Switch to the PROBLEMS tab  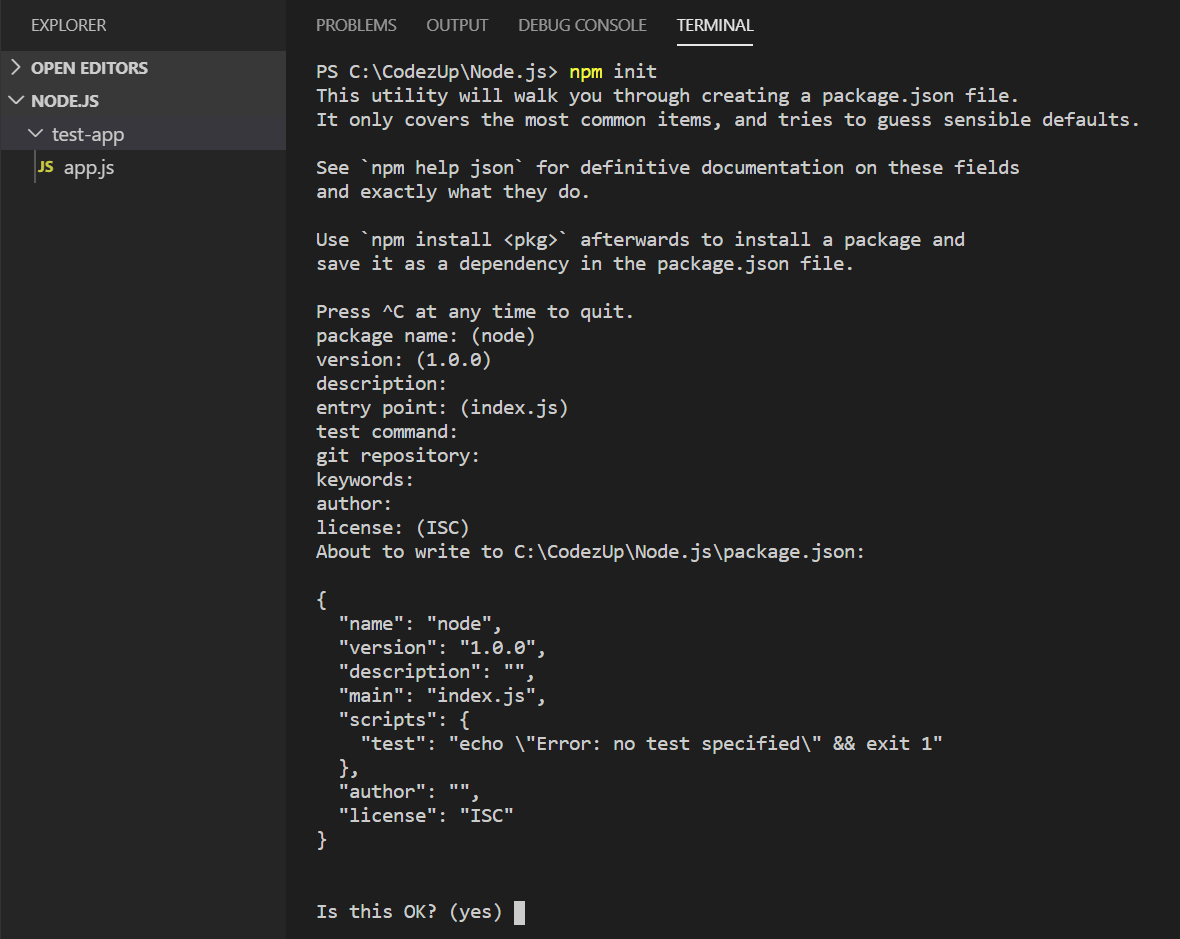pos(356,25)
